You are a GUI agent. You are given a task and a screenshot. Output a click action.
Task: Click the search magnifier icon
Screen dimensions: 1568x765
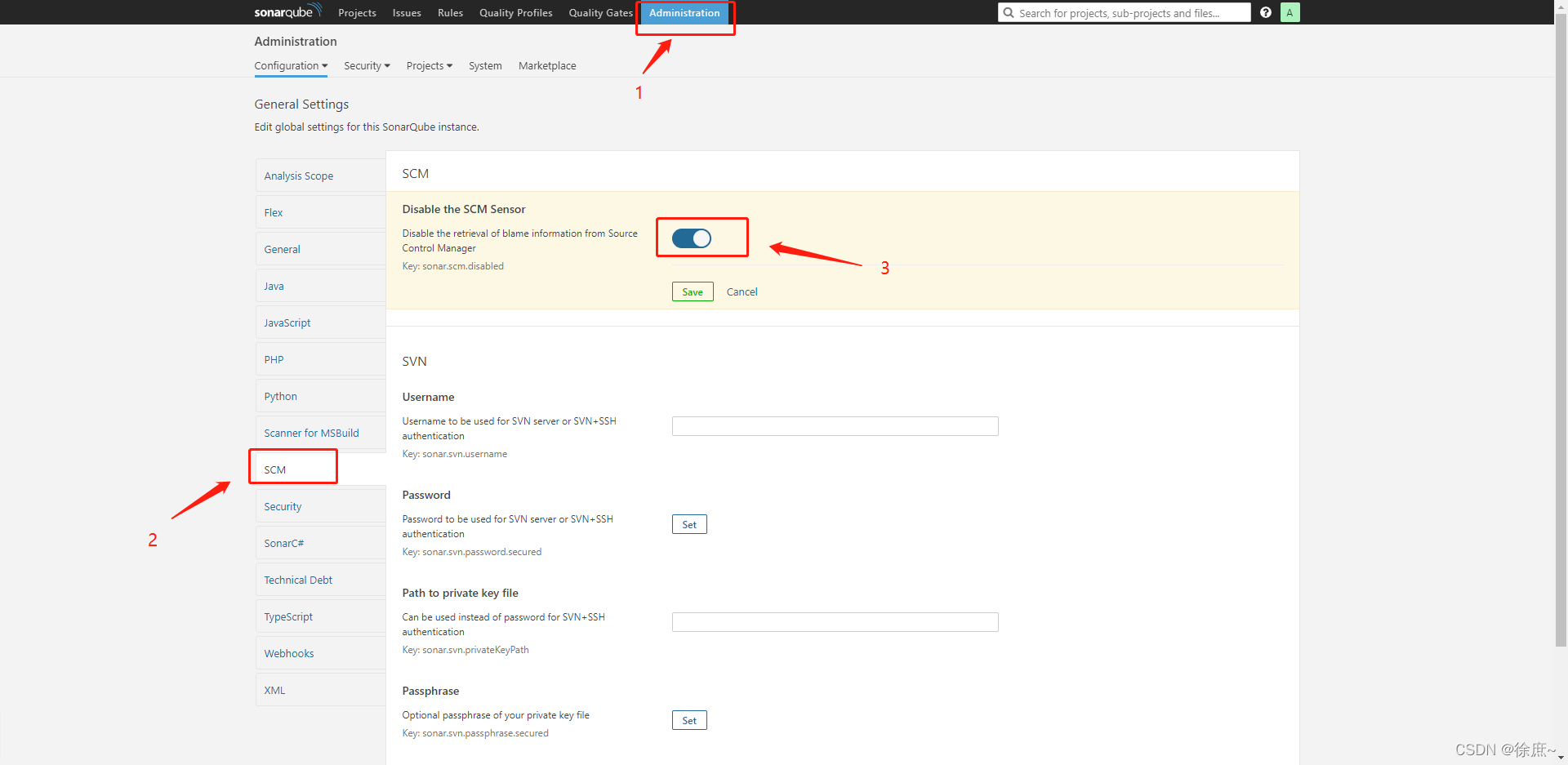coord(1009,13)
